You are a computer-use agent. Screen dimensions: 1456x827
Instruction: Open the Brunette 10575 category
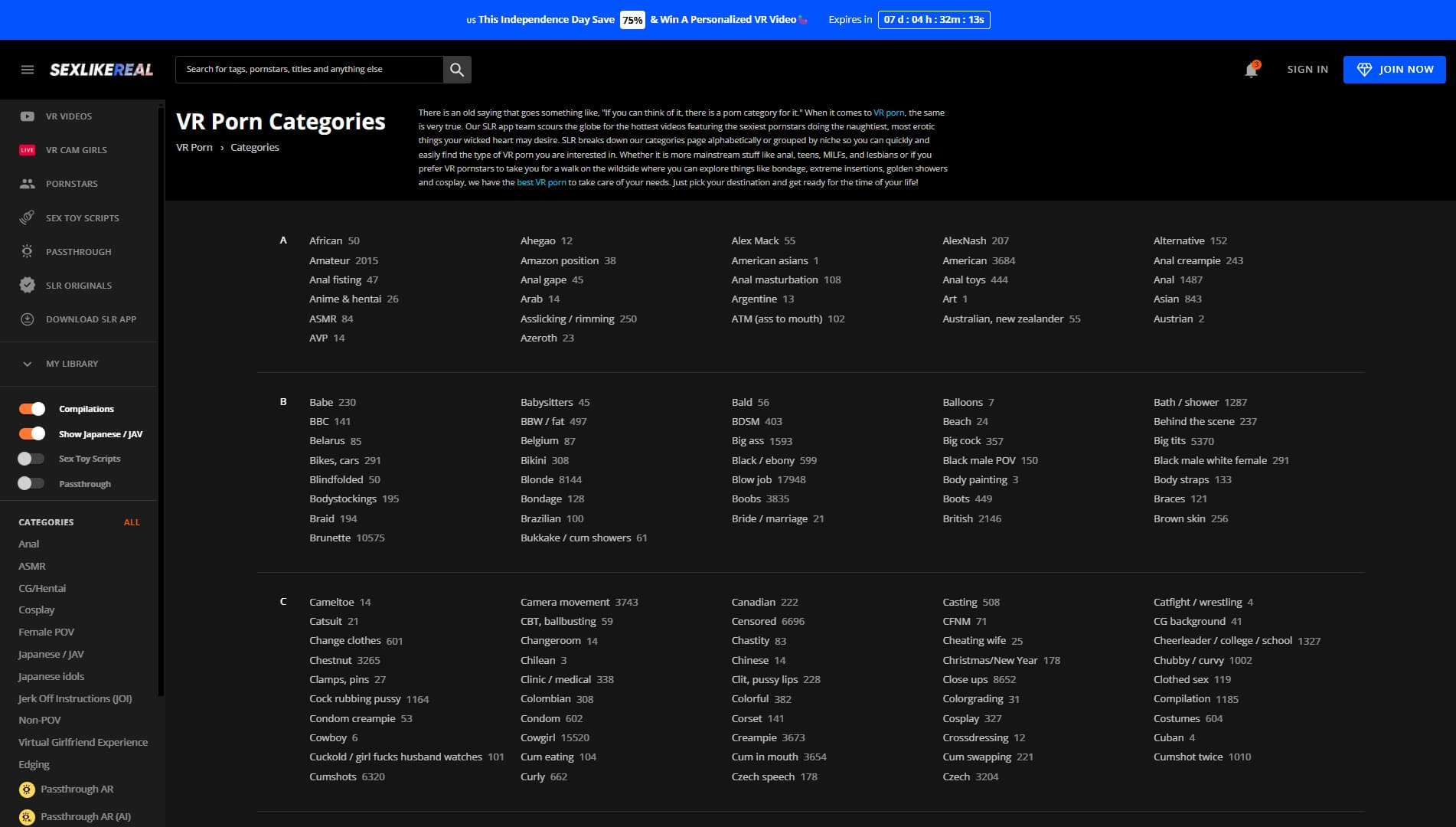(347, 538)
